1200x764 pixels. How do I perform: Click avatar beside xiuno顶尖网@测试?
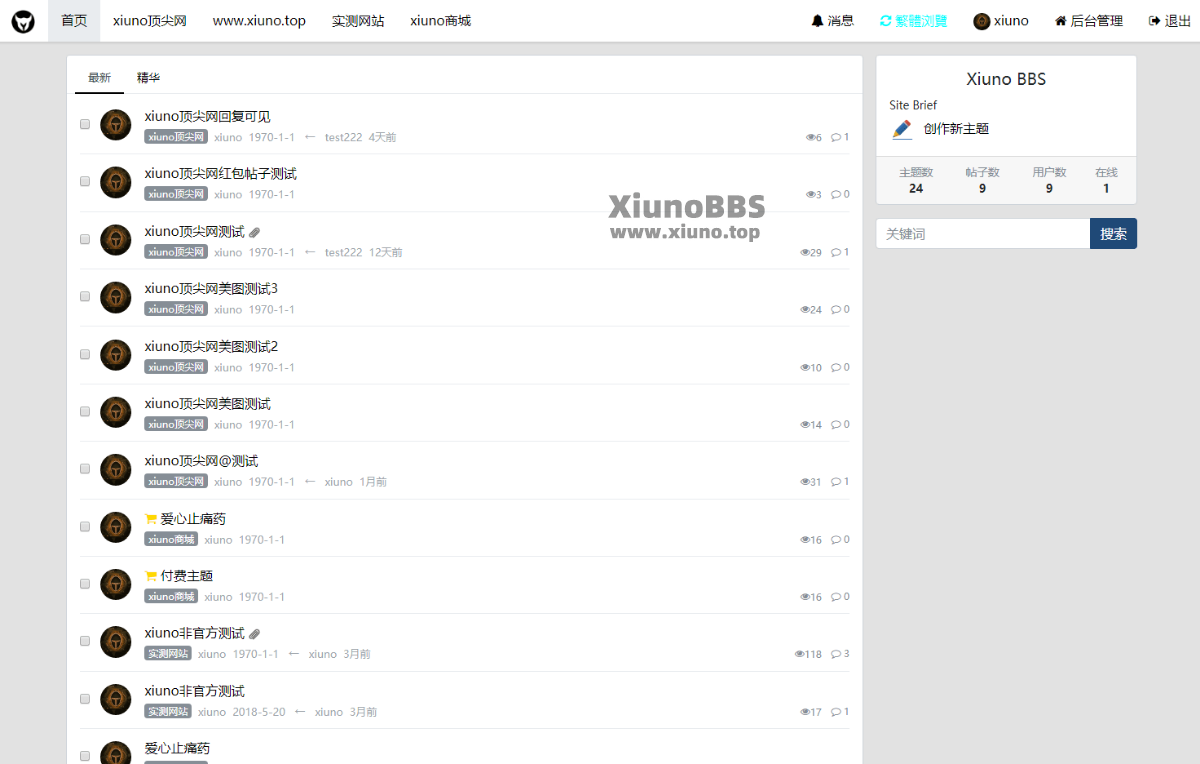coord(116,469)
